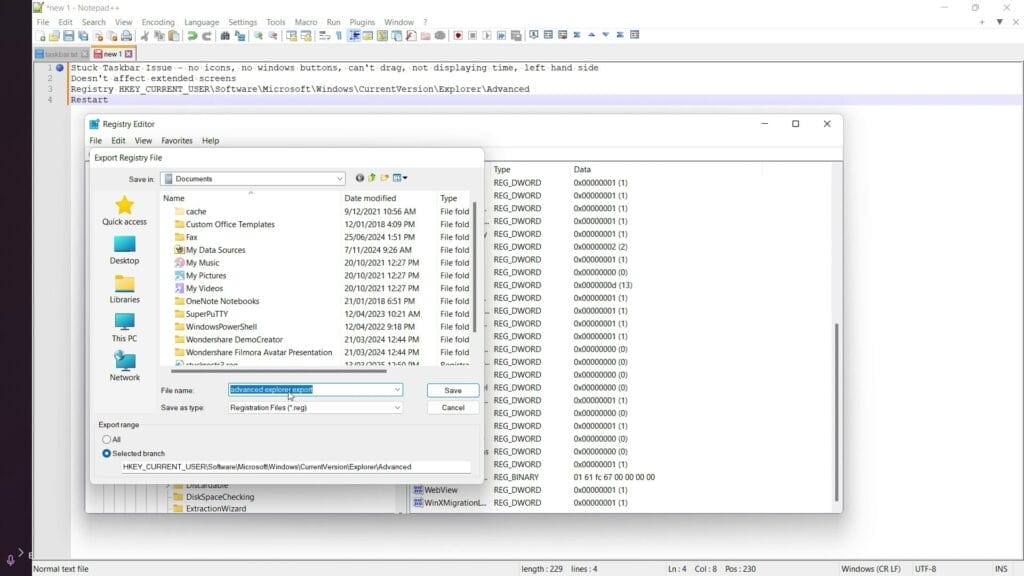Open the Save as type dropdown
The image size is (1024, 576).
point(396,407)
